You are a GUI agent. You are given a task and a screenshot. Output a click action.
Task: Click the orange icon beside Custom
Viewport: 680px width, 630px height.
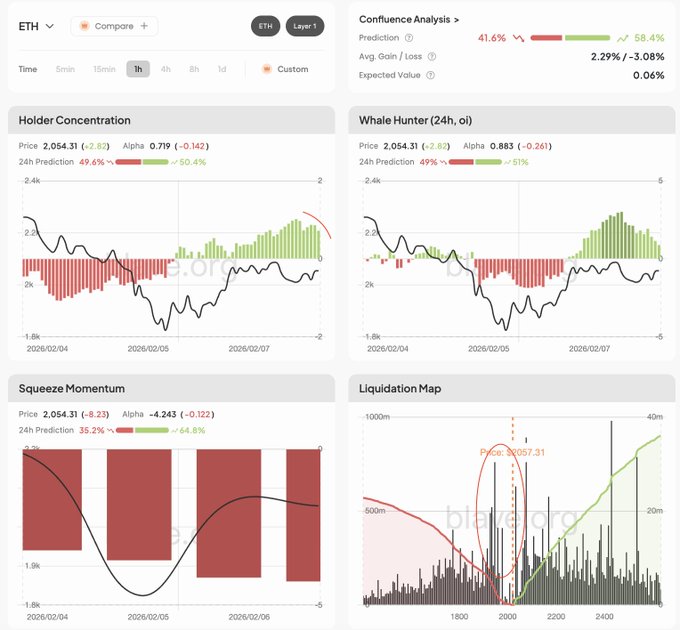pos(266,69)
